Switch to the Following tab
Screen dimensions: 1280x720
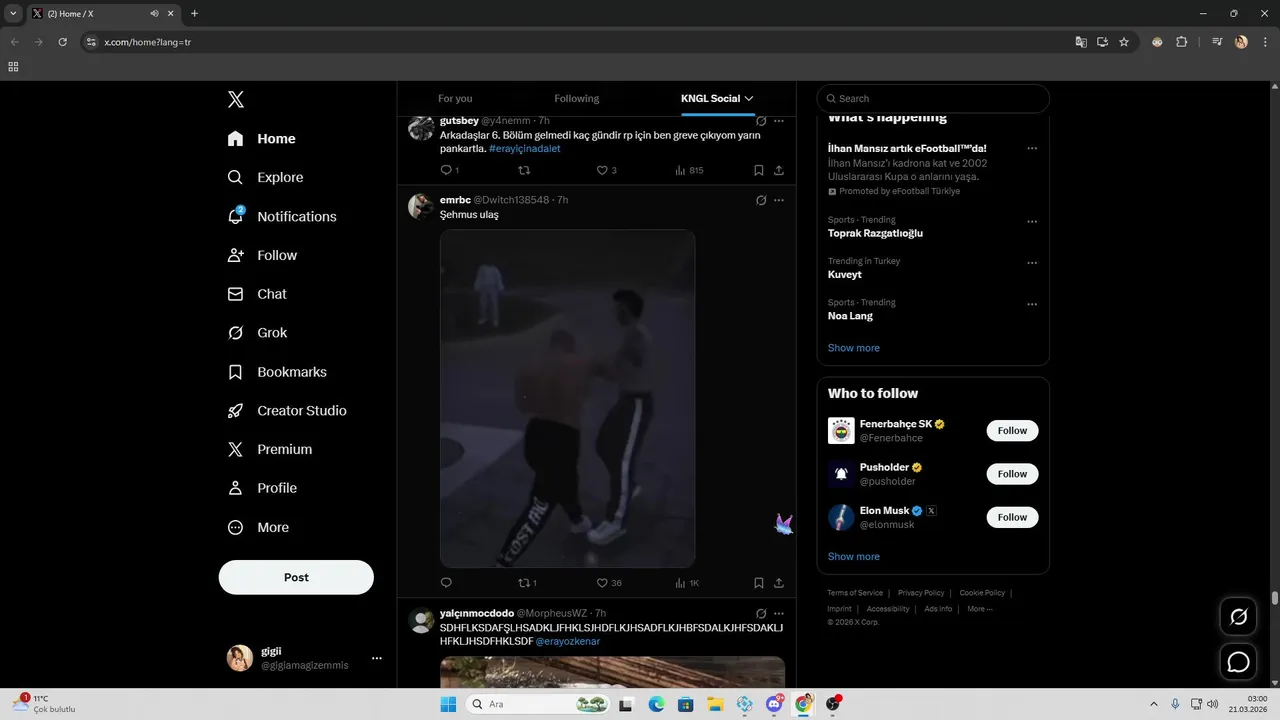pyautogui.click(x=577, y=98)
